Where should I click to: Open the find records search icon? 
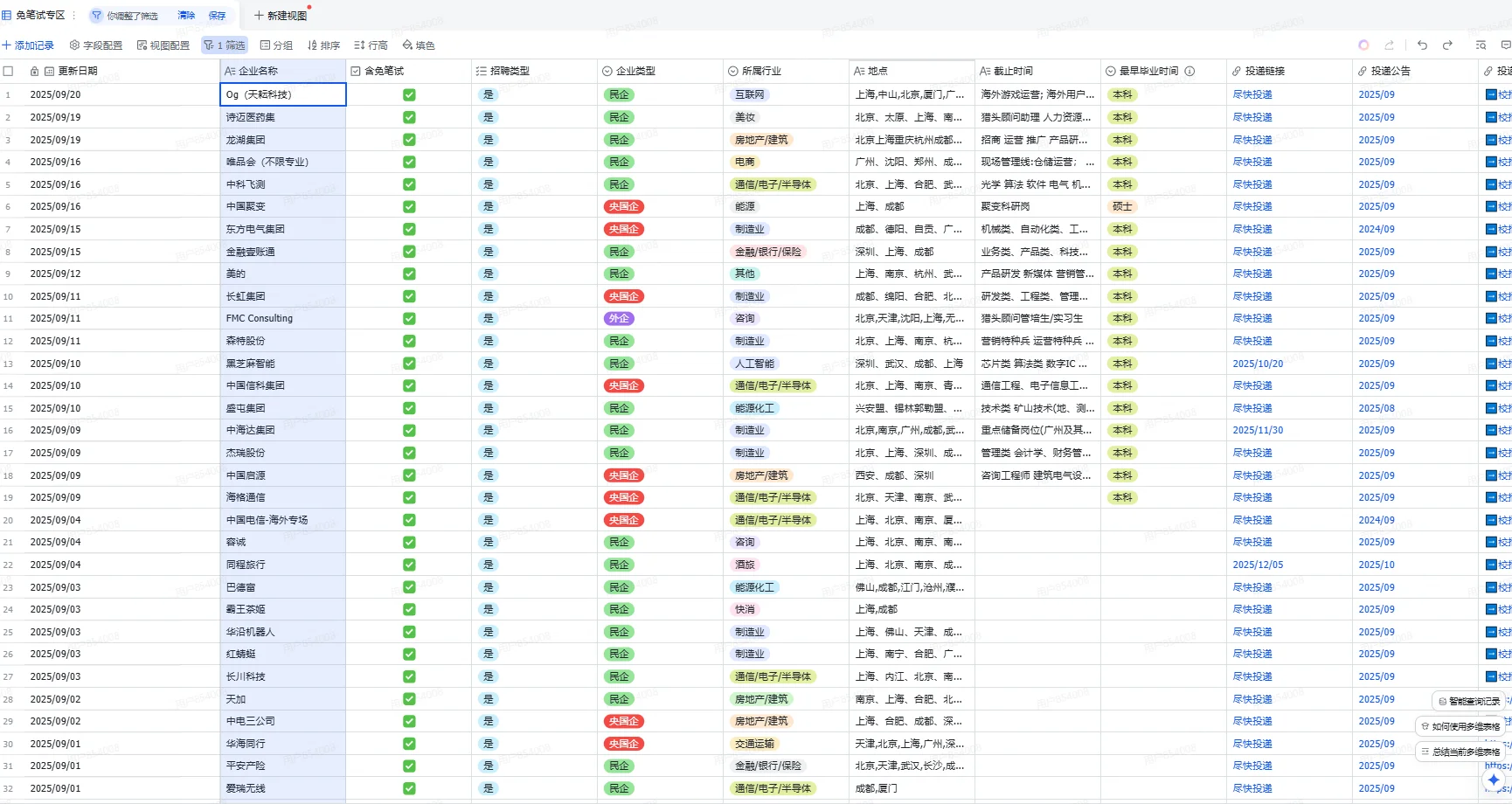pyautogui.click(x=1481, y=45)
